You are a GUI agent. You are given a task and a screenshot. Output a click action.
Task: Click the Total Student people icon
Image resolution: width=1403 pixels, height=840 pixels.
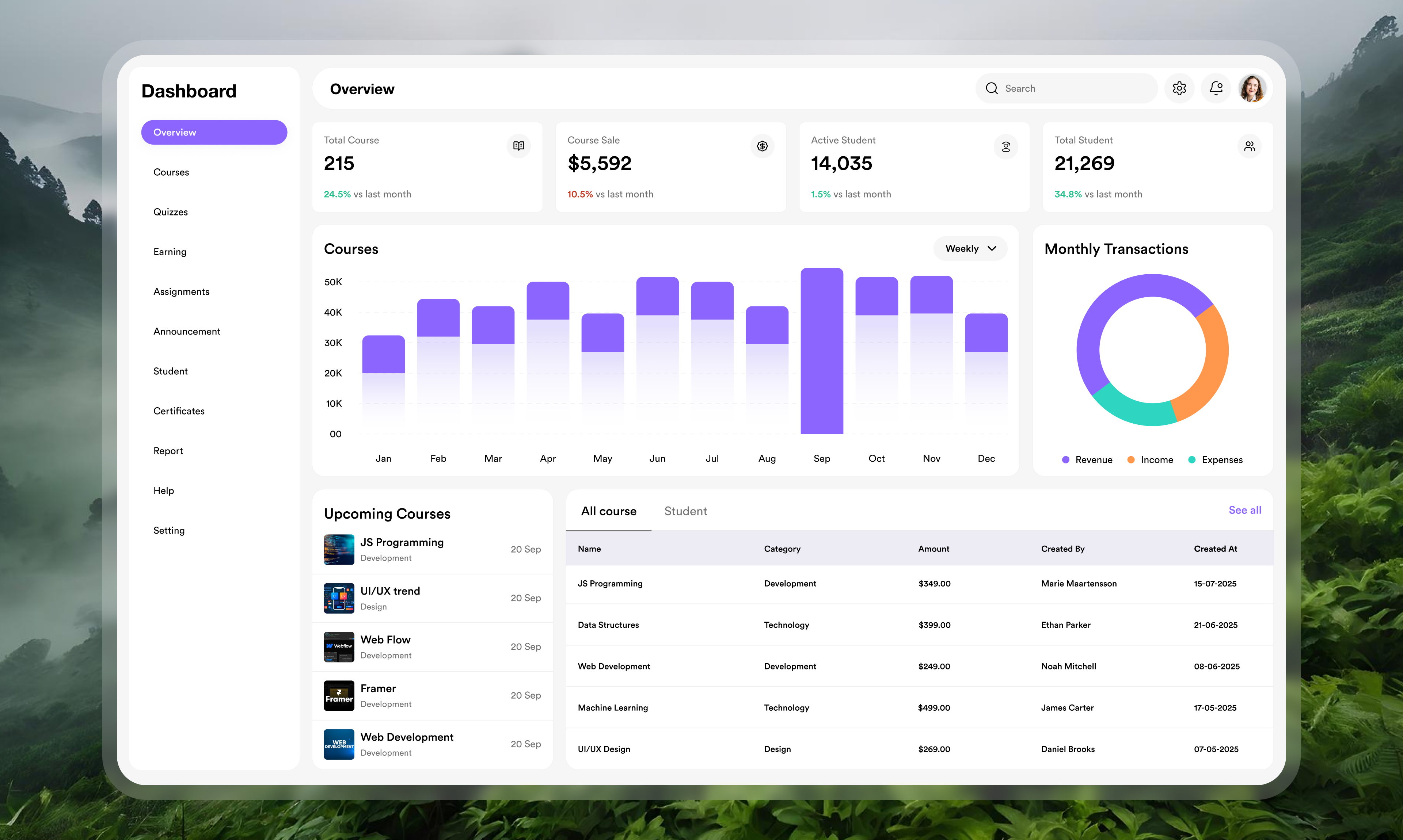click(1249, 146)
